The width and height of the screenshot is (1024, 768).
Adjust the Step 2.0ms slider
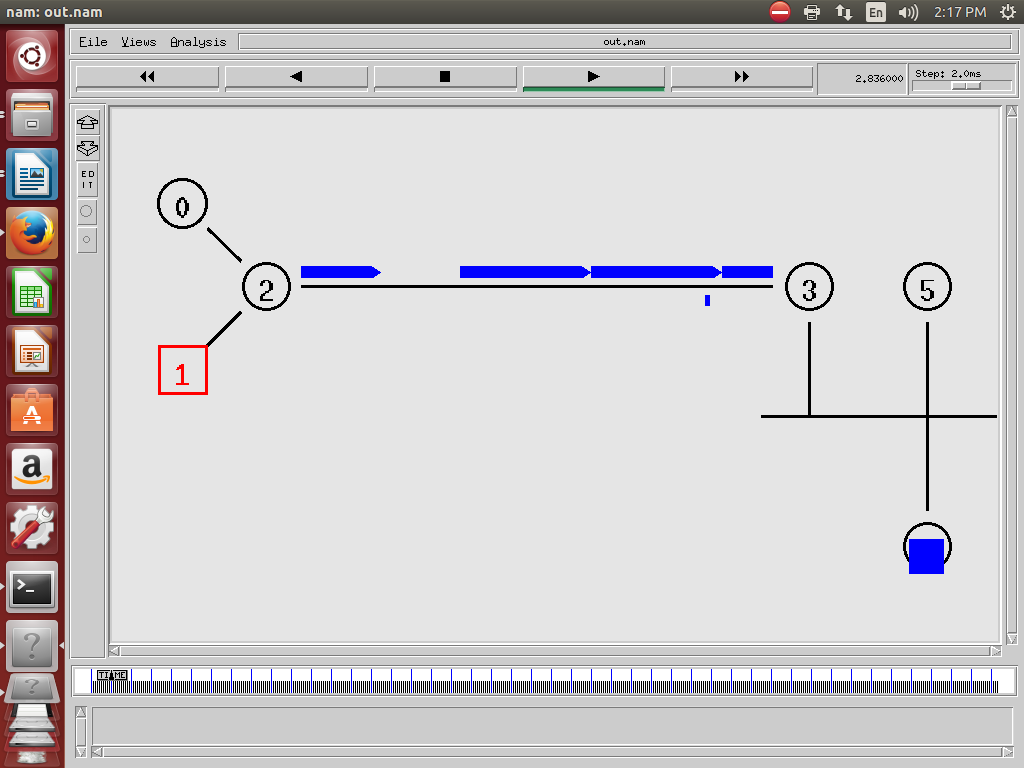coord(965,86)
